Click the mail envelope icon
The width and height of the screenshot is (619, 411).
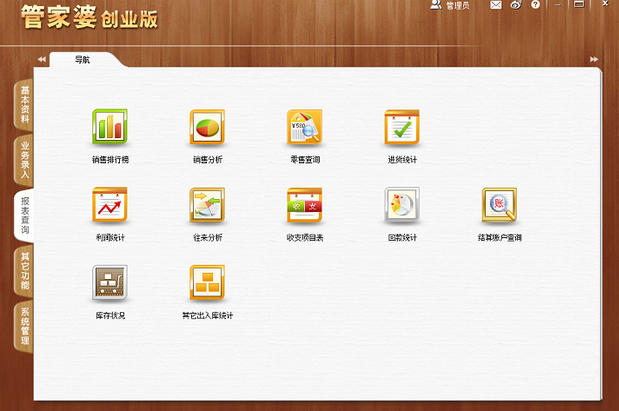coord(496,5)
